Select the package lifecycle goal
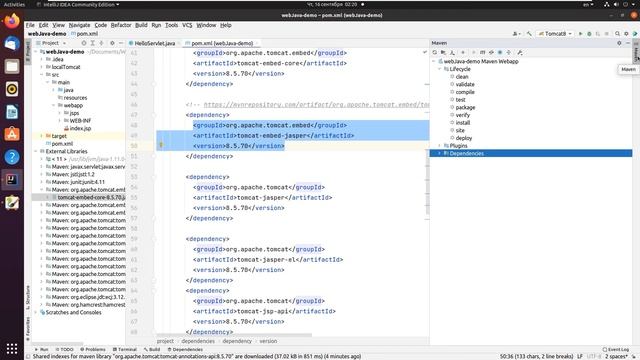The width and height of the screenshot is (640, 360). coord(465,107)
